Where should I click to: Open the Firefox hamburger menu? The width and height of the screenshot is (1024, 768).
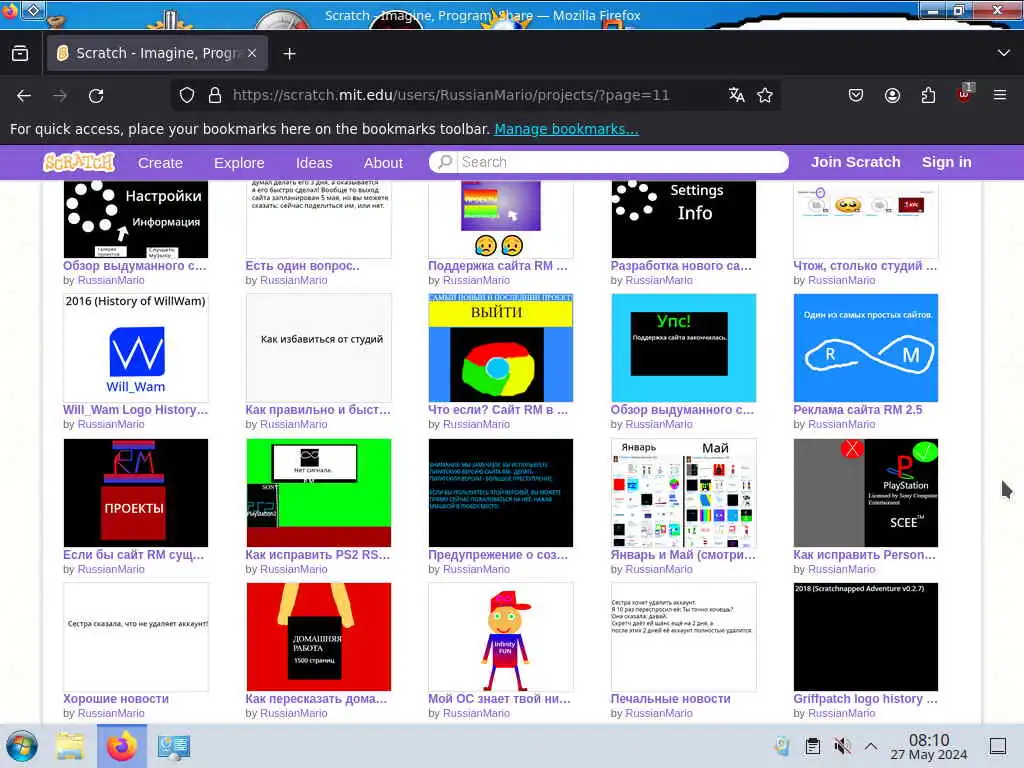(x=1000, y=95)
